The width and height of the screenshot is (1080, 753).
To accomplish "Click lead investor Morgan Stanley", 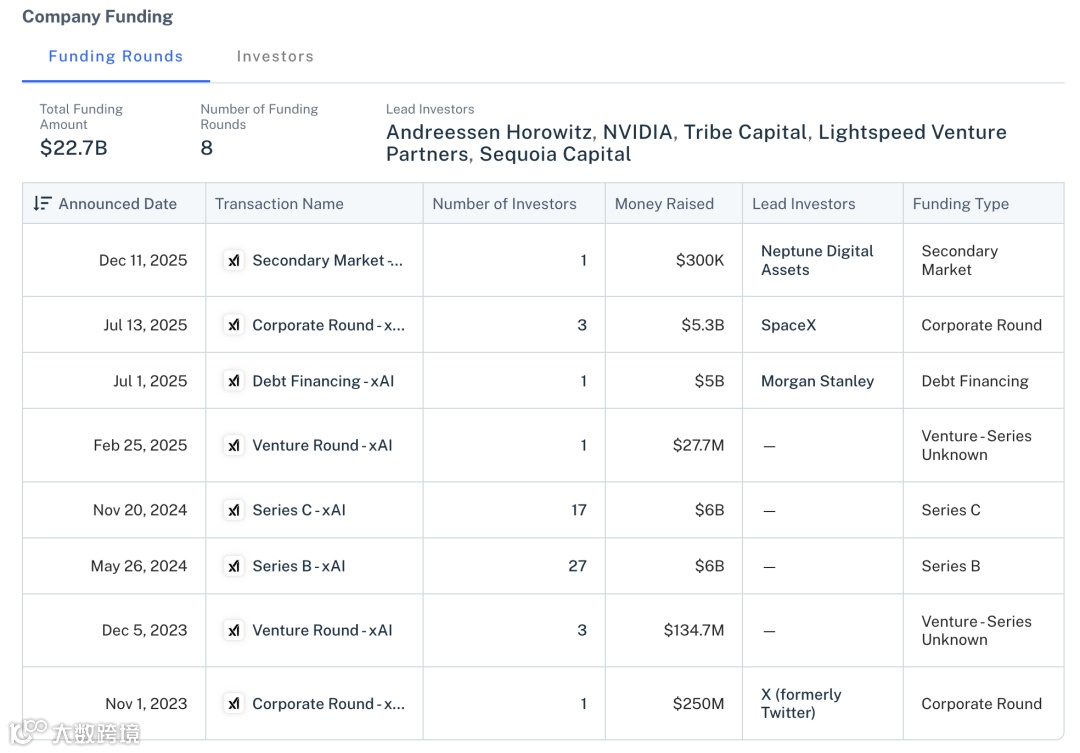I will 818,381.
